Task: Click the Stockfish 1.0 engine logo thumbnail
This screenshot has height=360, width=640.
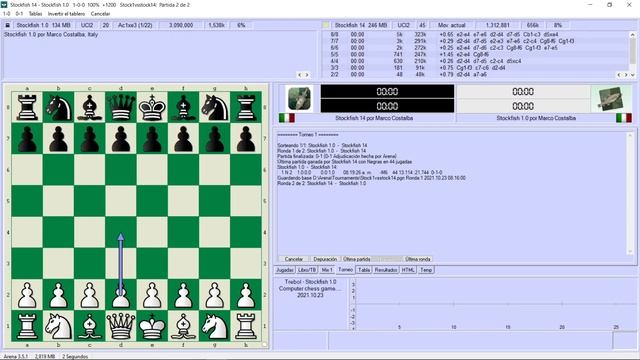Action: click(x=610, y=98)
